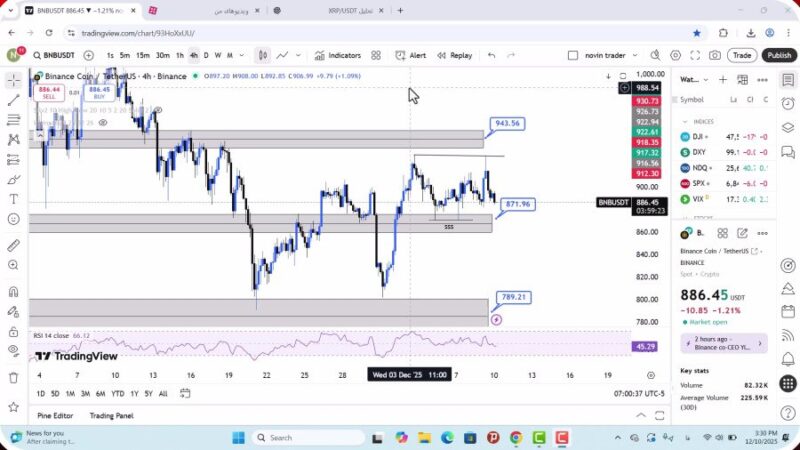The width and height of the screenshot is (800, 450).
Task: Open chart settings gear icon
Action: tap(676, 56)
